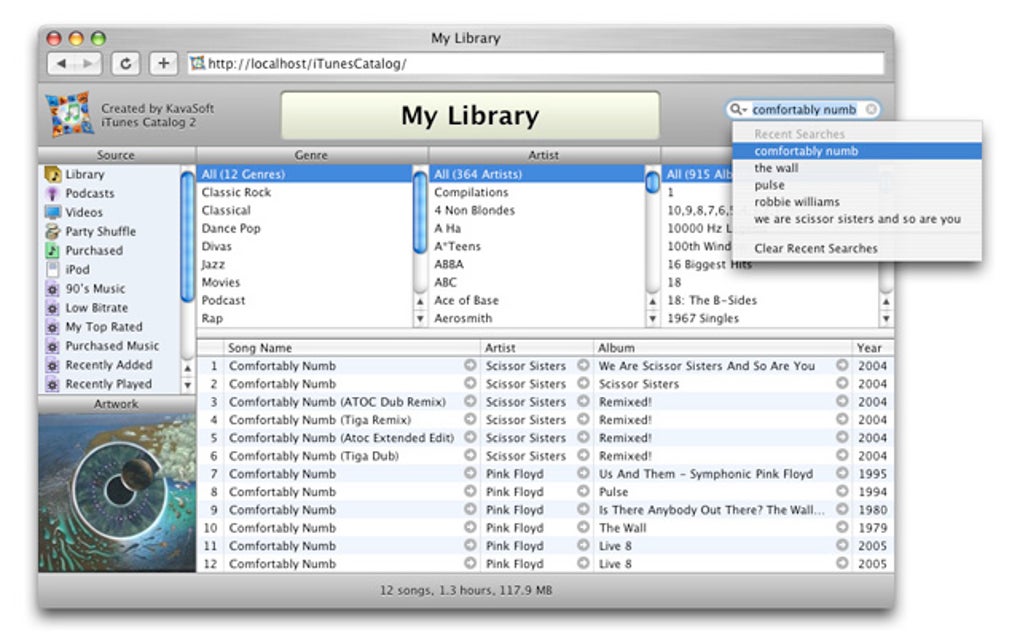Image resolution: width=1020 pixels, height=638 pixels.
Task: Click the Low Bitrate playlist gear icon
Action: (x=53, y=308)
